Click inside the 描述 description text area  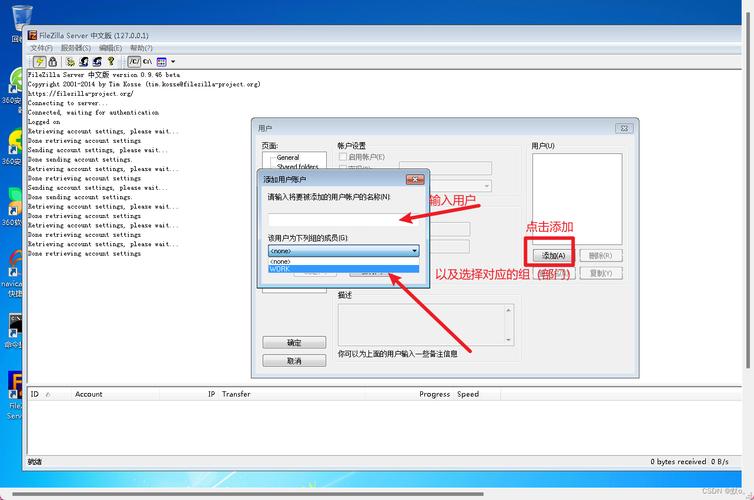click(422, 325)
